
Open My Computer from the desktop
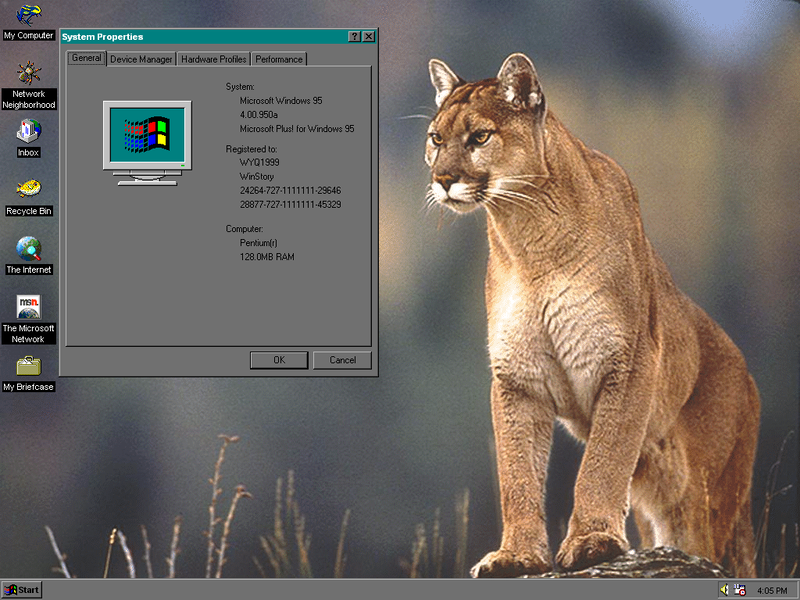click(27, 18)
